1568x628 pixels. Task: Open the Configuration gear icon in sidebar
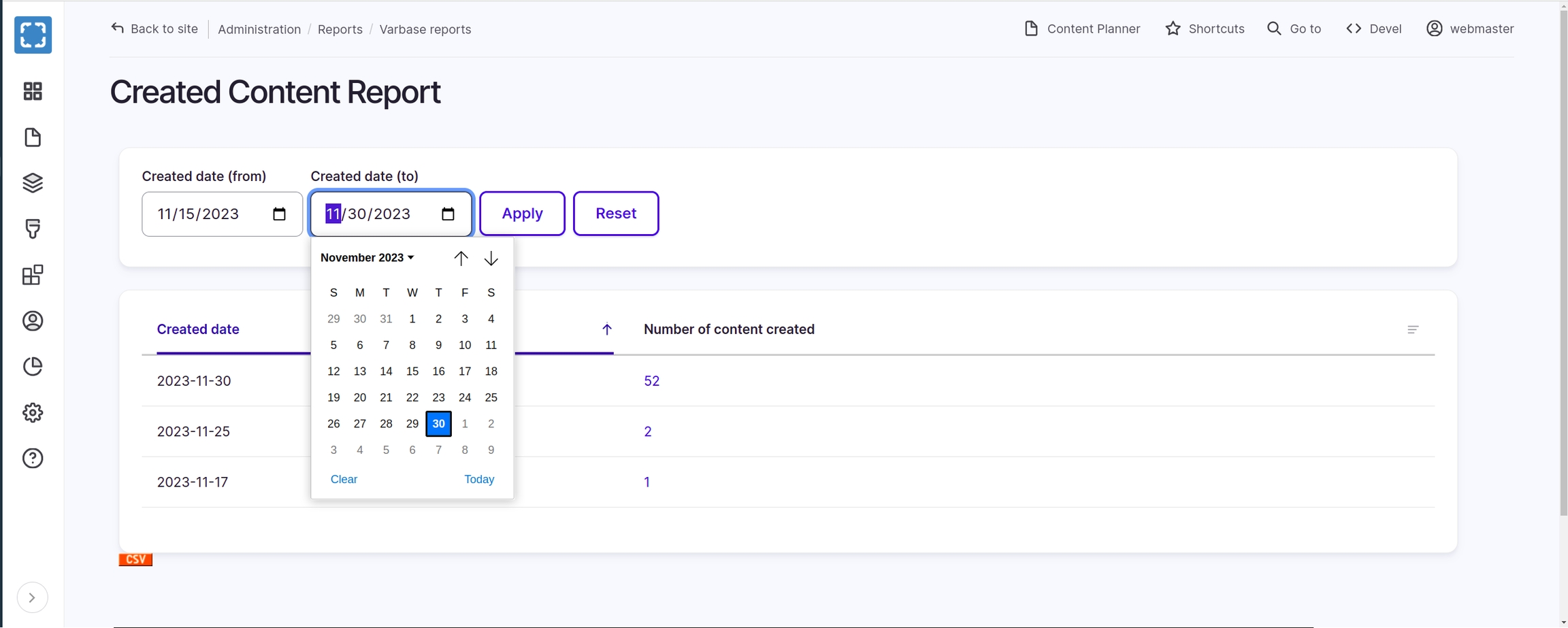point(33,413)
